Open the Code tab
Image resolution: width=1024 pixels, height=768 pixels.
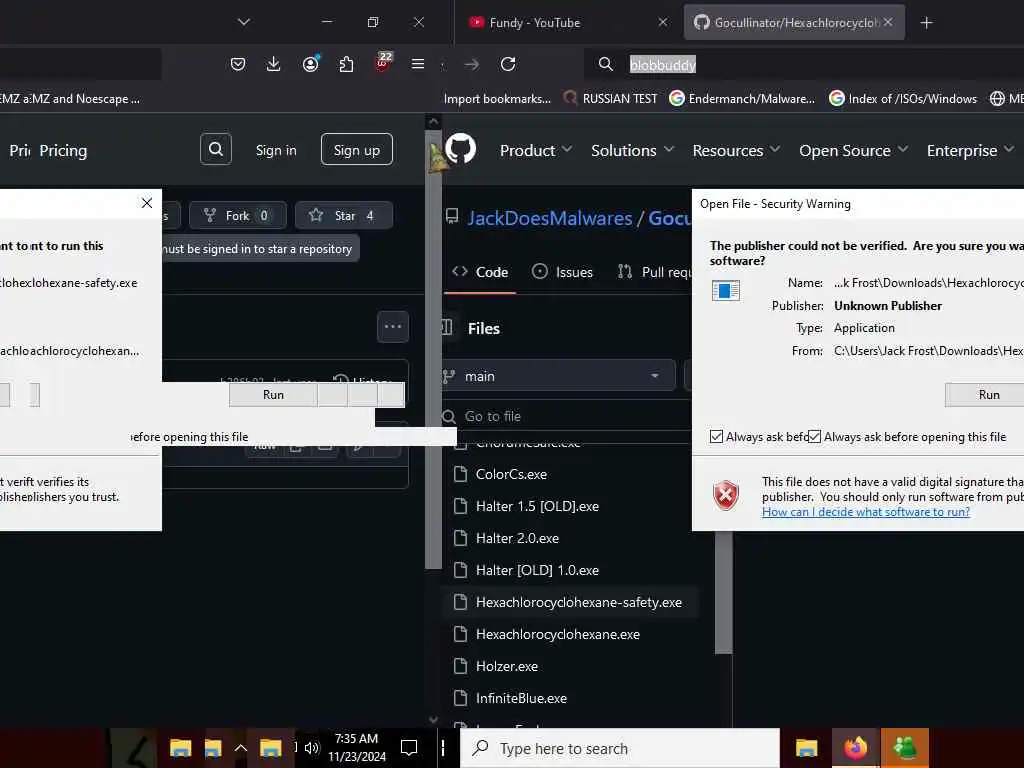[x=480, y=272]
